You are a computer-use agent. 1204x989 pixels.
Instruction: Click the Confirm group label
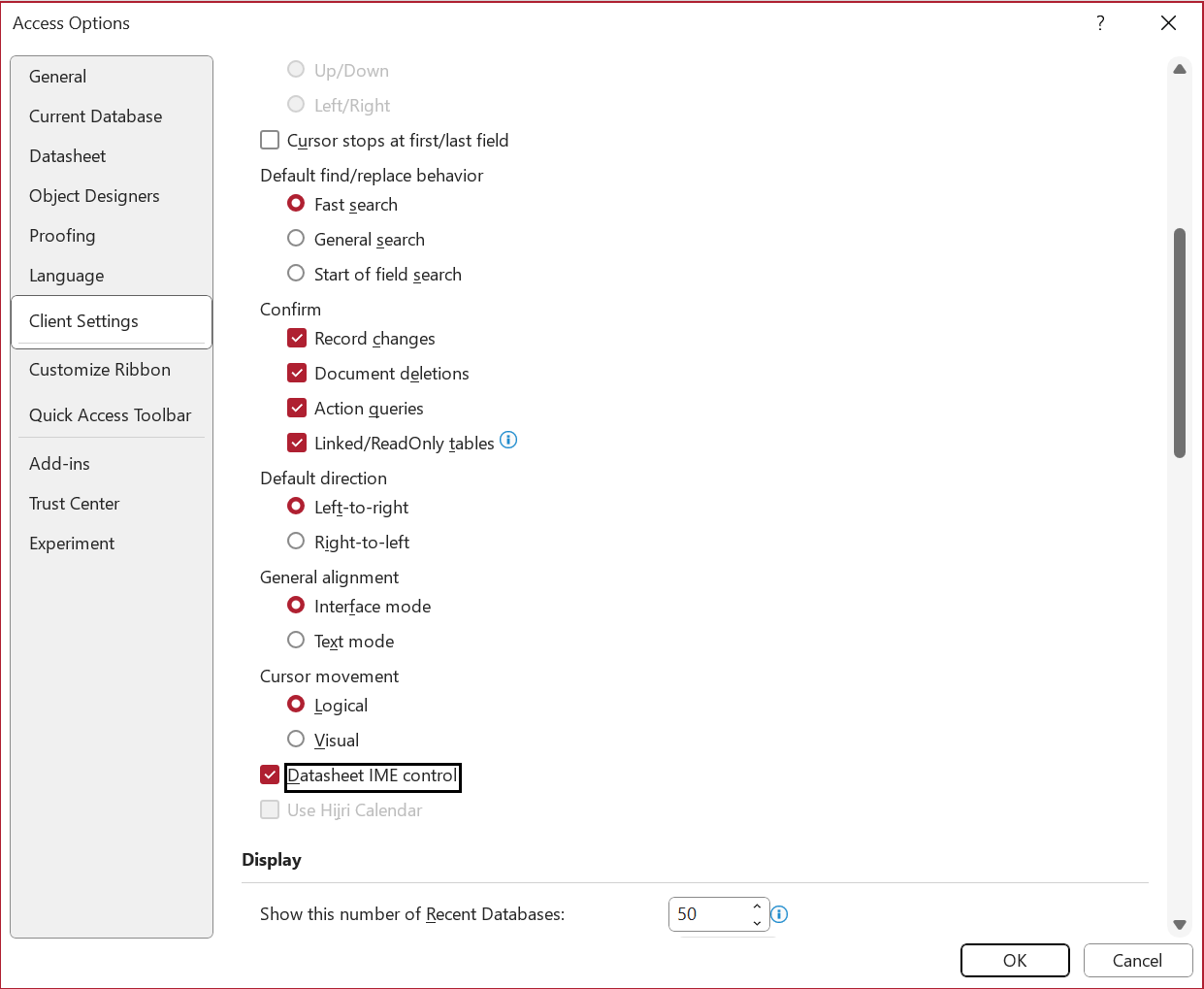point(290,309)
